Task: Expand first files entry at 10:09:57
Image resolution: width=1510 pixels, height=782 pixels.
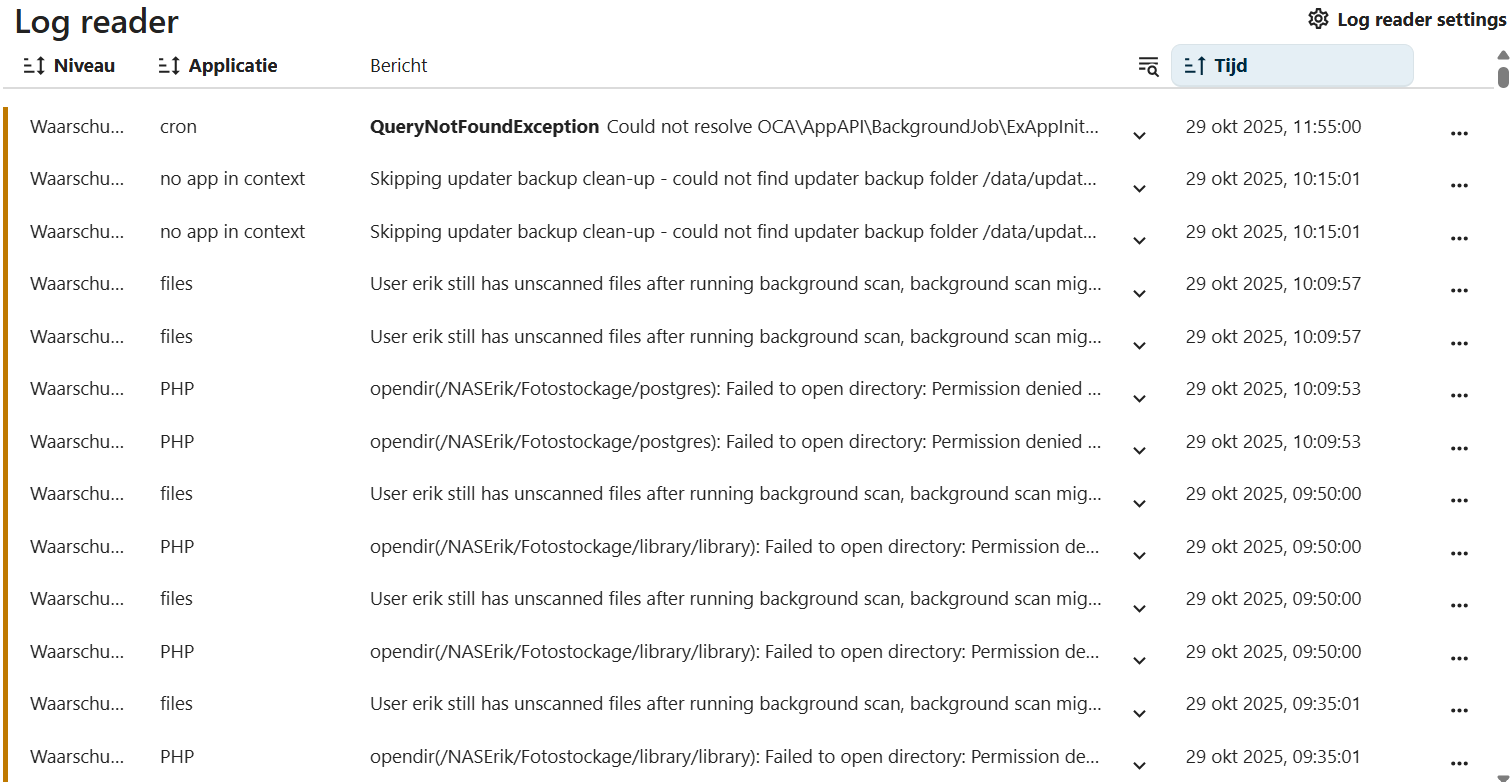Action: (x=1139, y=293)
